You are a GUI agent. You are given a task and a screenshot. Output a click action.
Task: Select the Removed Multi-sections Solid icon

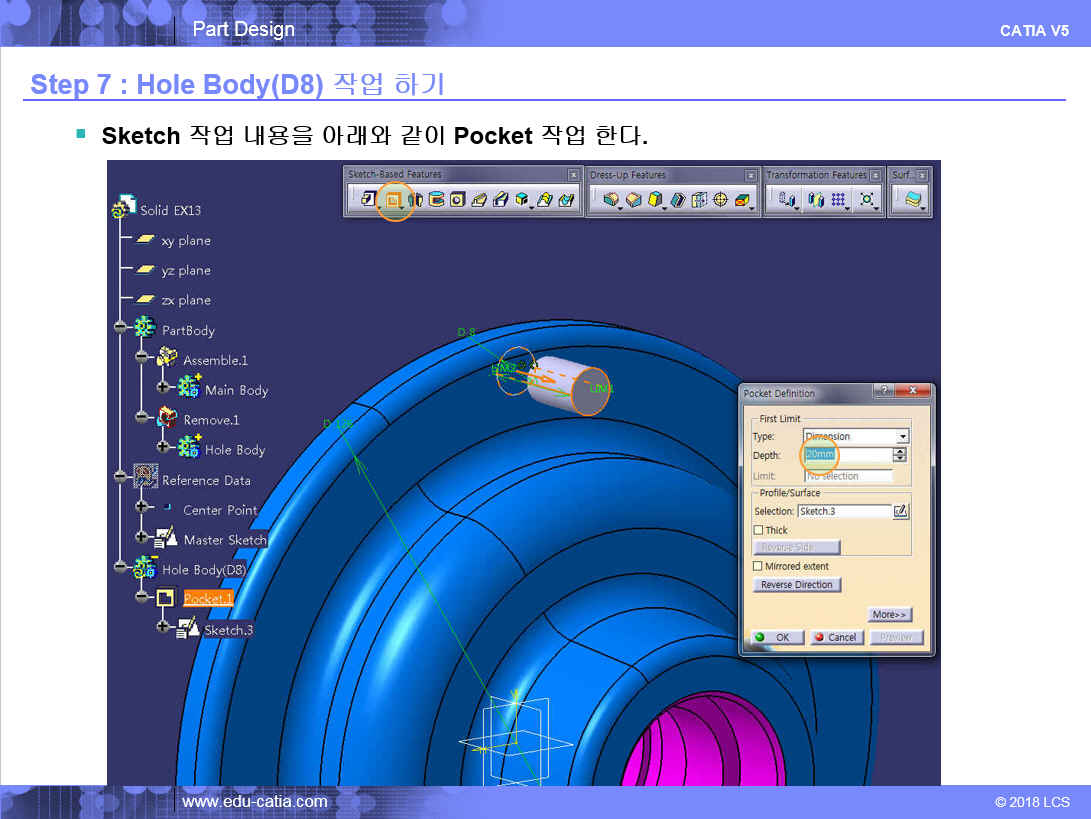click(x=566, y=200)
